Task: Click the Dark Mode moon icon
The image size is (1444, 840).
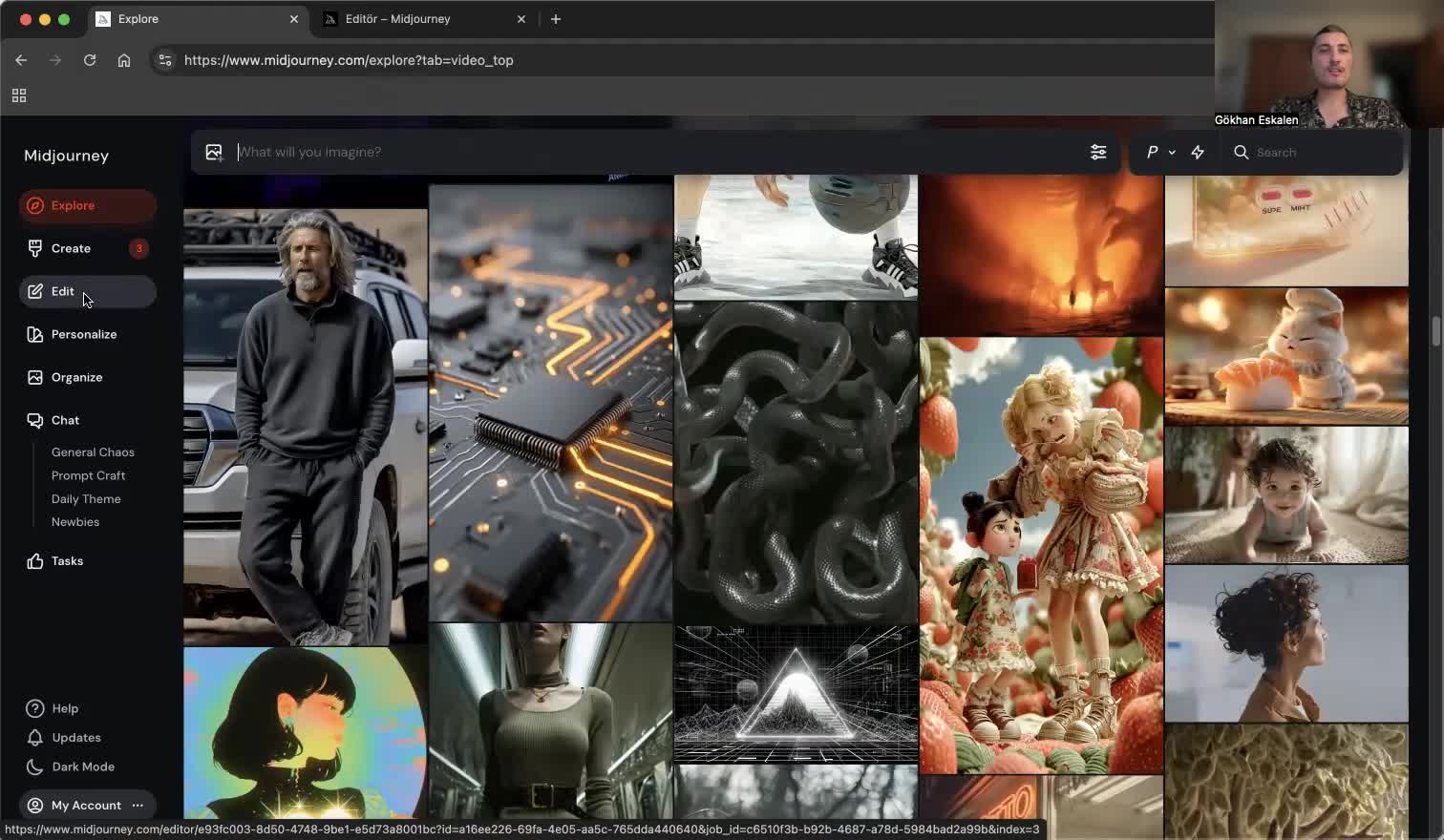Action: (x=35, y=766)
